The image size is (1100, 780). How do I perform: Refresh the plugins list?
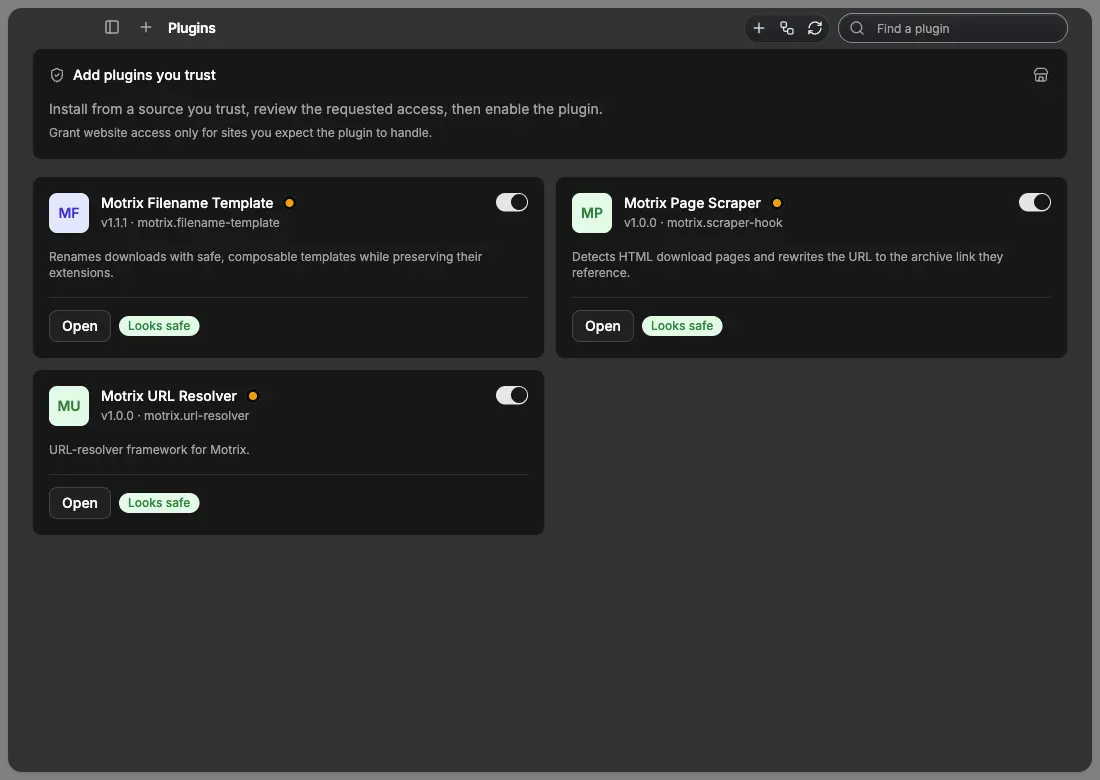click(814, 28)
